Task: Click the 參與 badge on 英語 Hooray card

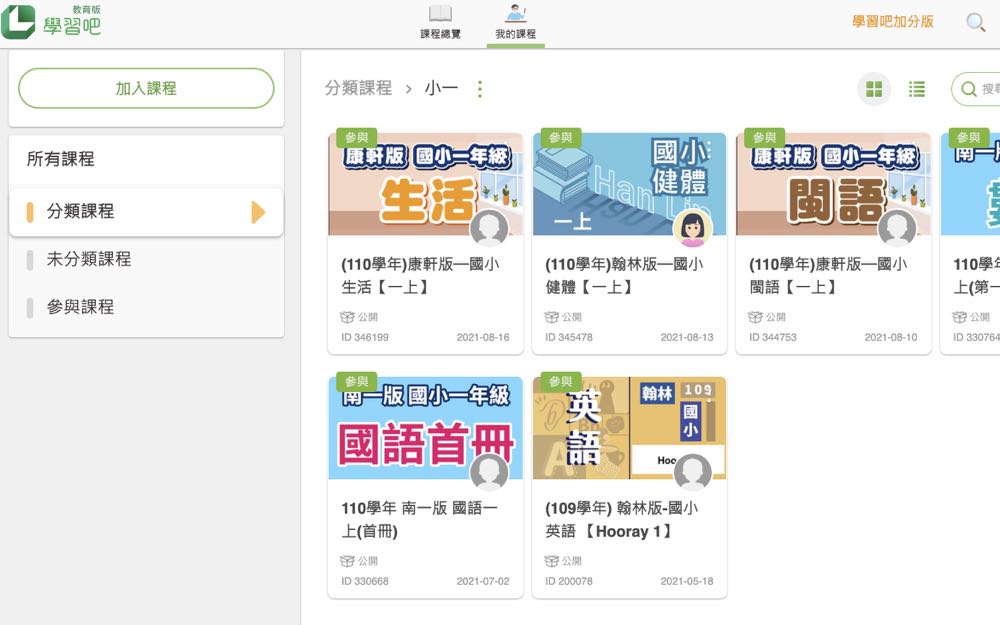Action: tap(561, 381)
